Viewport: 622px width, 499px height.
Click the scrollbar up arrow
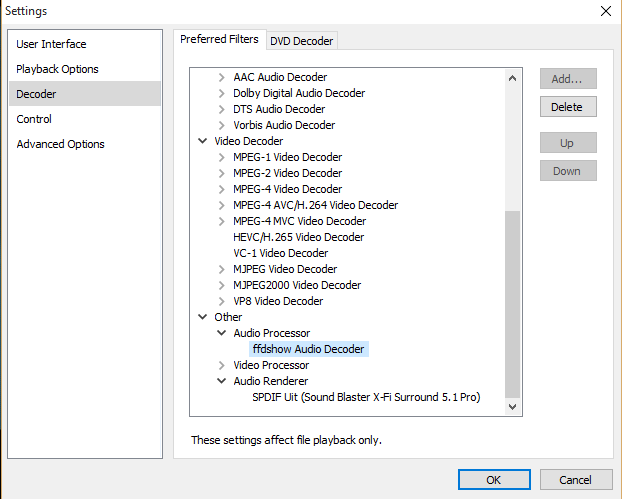[513, 77]
